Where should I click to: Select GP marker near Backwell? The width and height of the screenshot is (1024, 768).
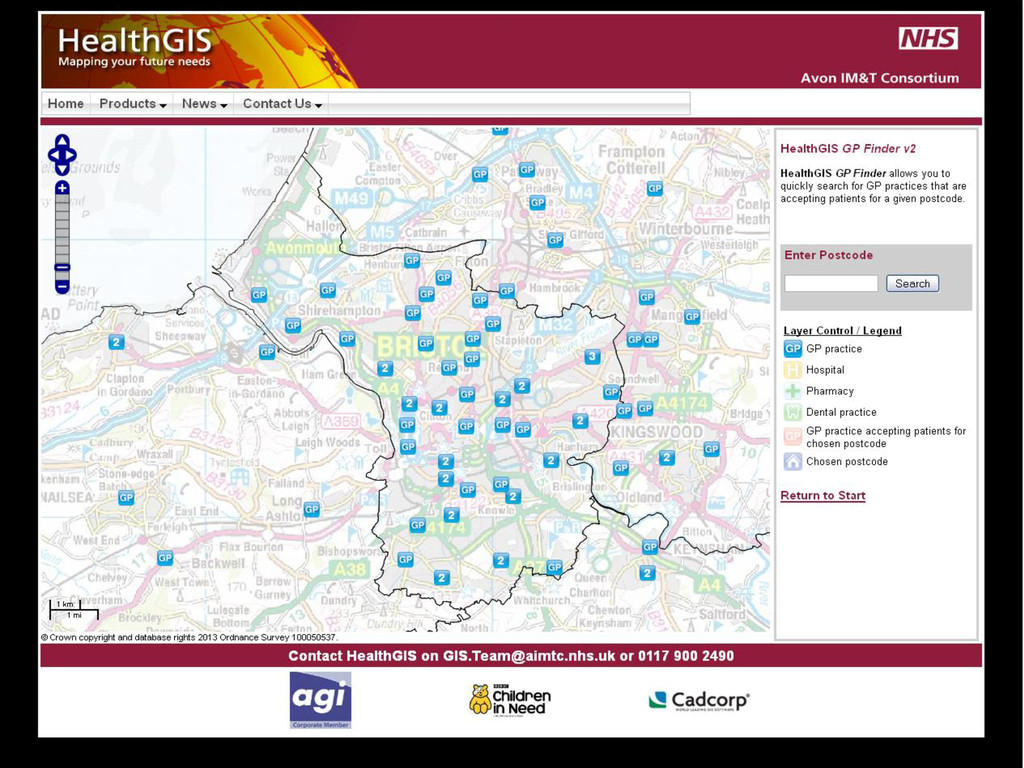point(165,558)
